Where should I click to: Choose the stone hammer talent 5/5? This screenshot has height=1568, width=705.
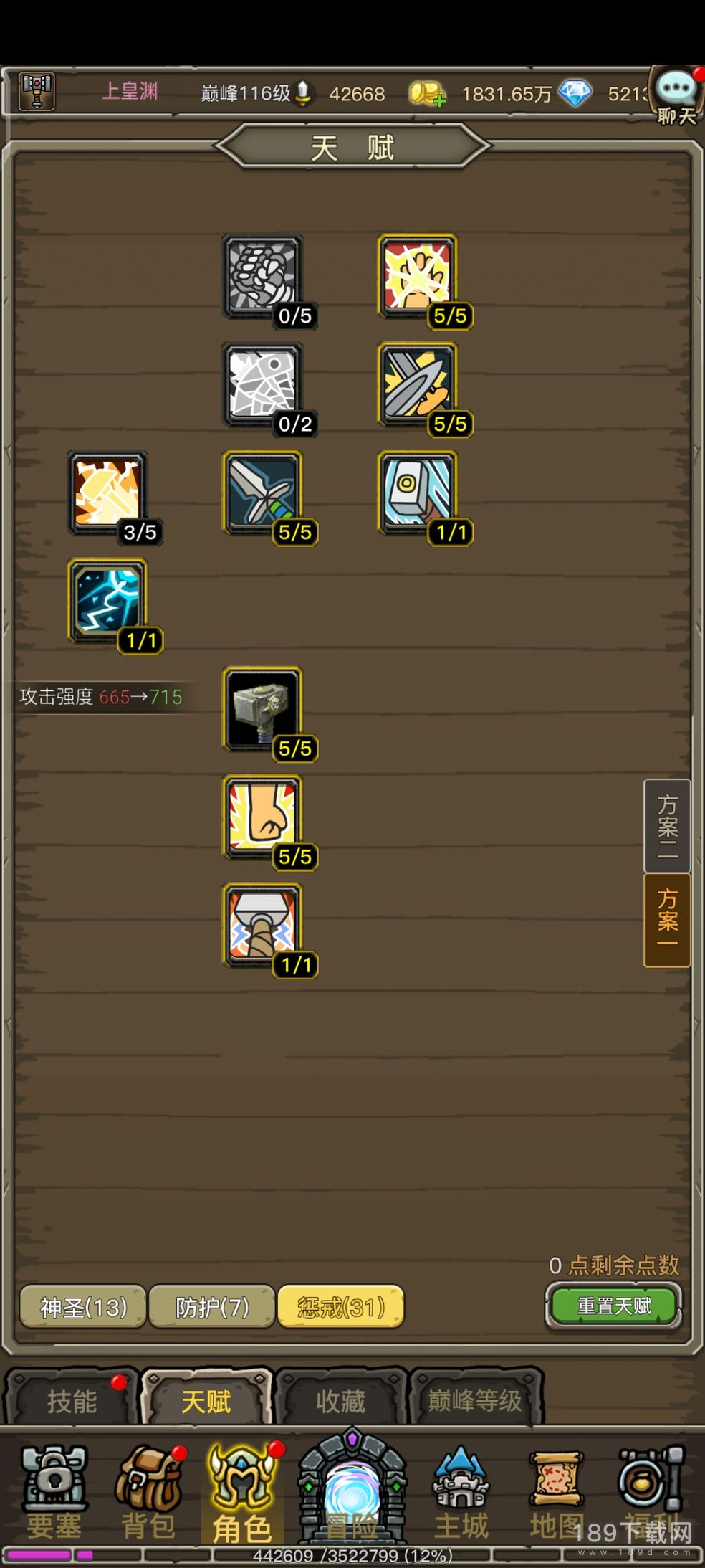pyautogui.click(x=262, y=709)
